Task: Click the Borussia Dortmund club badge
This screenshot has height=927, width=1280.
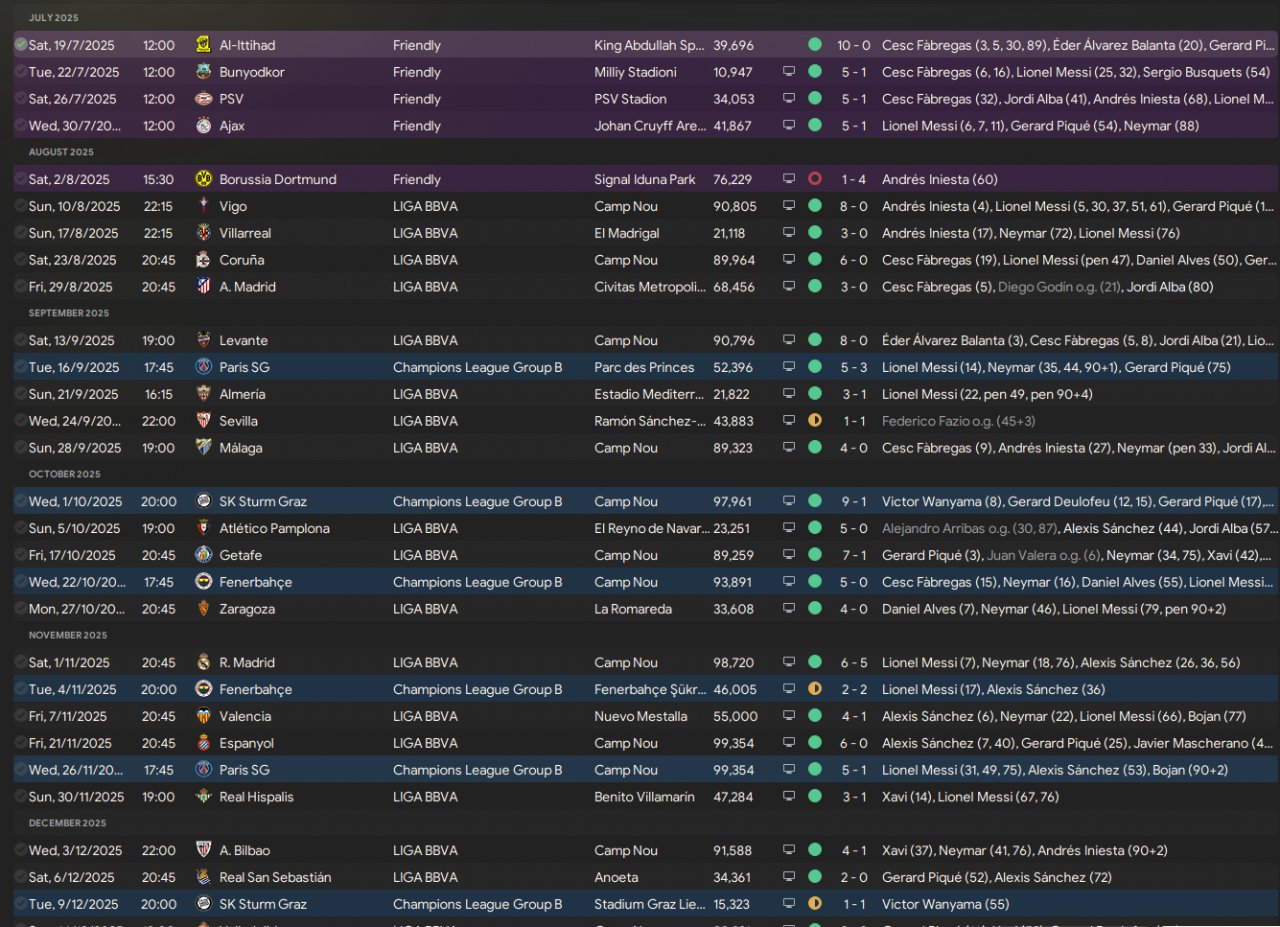Action: tap(204, 180)
